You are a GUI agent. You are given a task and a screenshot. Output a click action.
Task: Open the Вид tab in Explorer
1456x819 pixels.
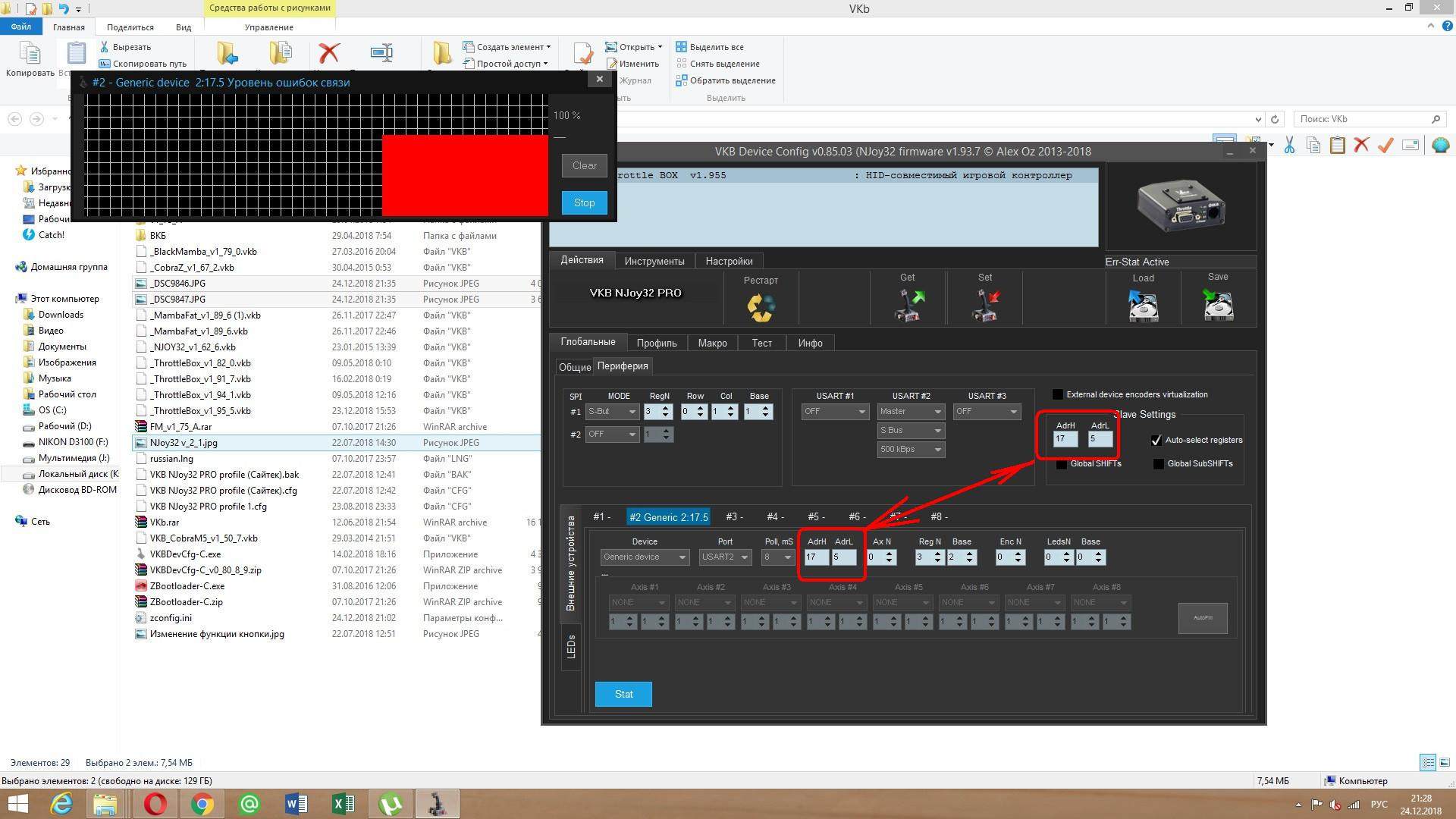coord(184,27)
